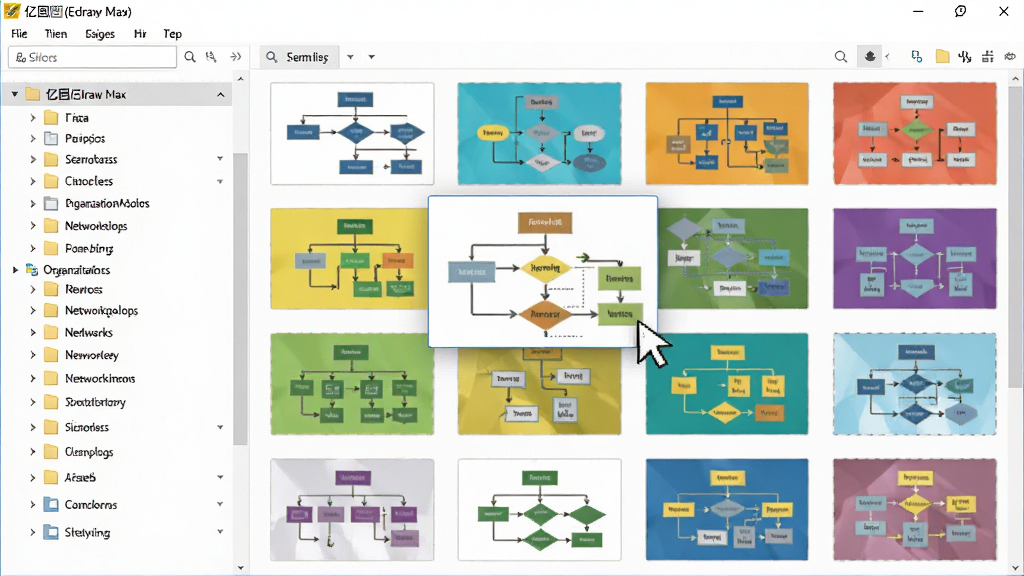The height and width of the screenshot is (576, 1024).
Task: Expand the OrganastionMoles node
Action: 33,204
